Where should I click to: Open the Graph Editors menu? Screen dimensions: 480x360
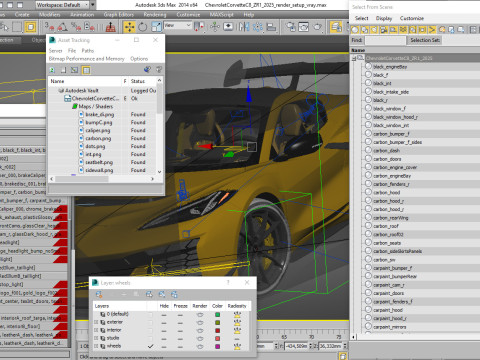click(x=119, y=15)
